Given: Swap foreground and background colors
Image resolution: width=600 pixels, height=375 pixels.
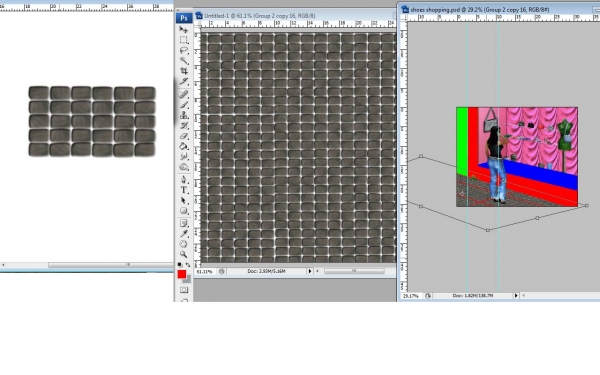Looking at the screenshot, I should coord(188,264).
